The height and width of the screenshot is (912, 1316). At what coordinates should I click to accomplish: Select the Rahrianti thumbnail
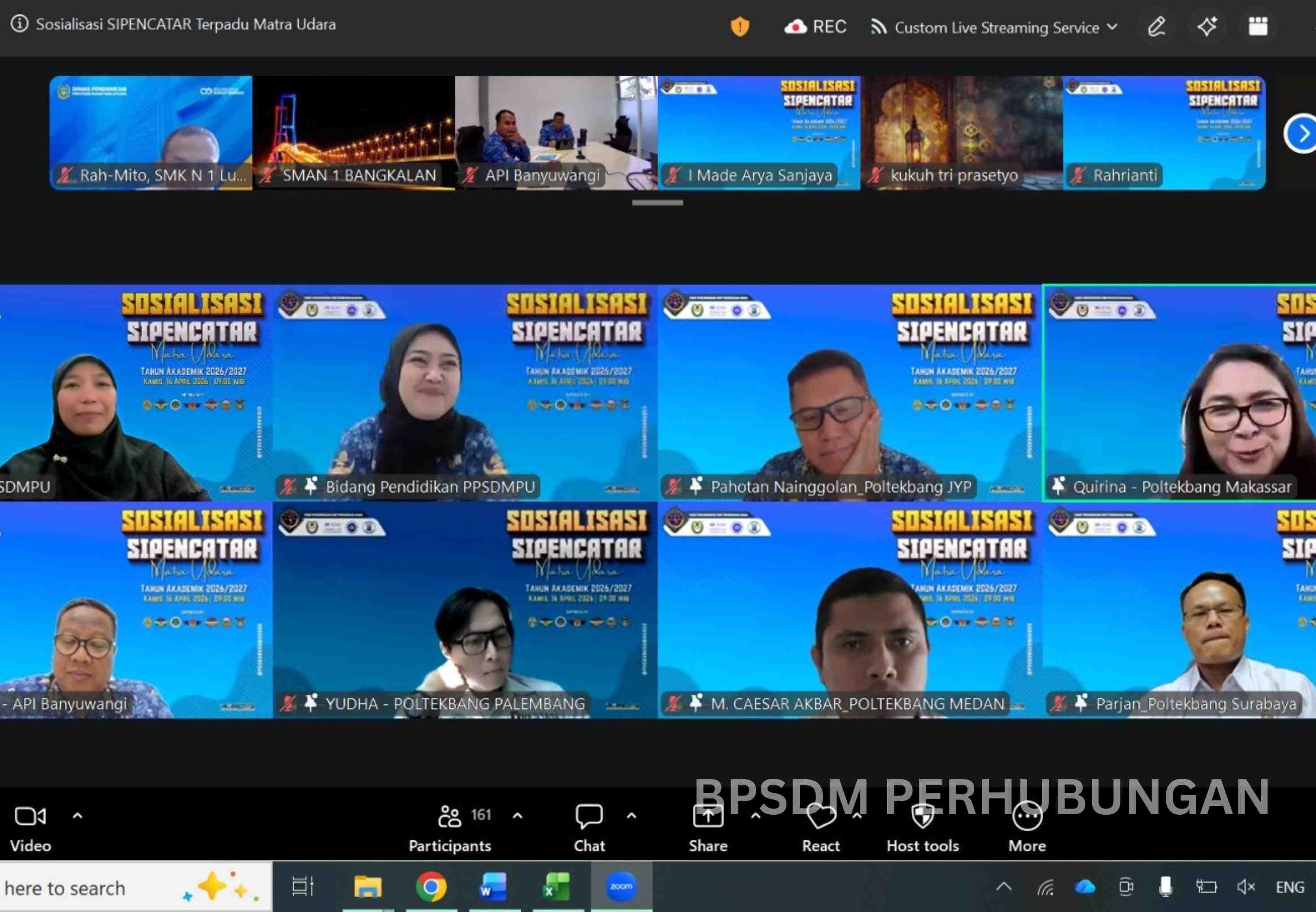[1164, 133]
